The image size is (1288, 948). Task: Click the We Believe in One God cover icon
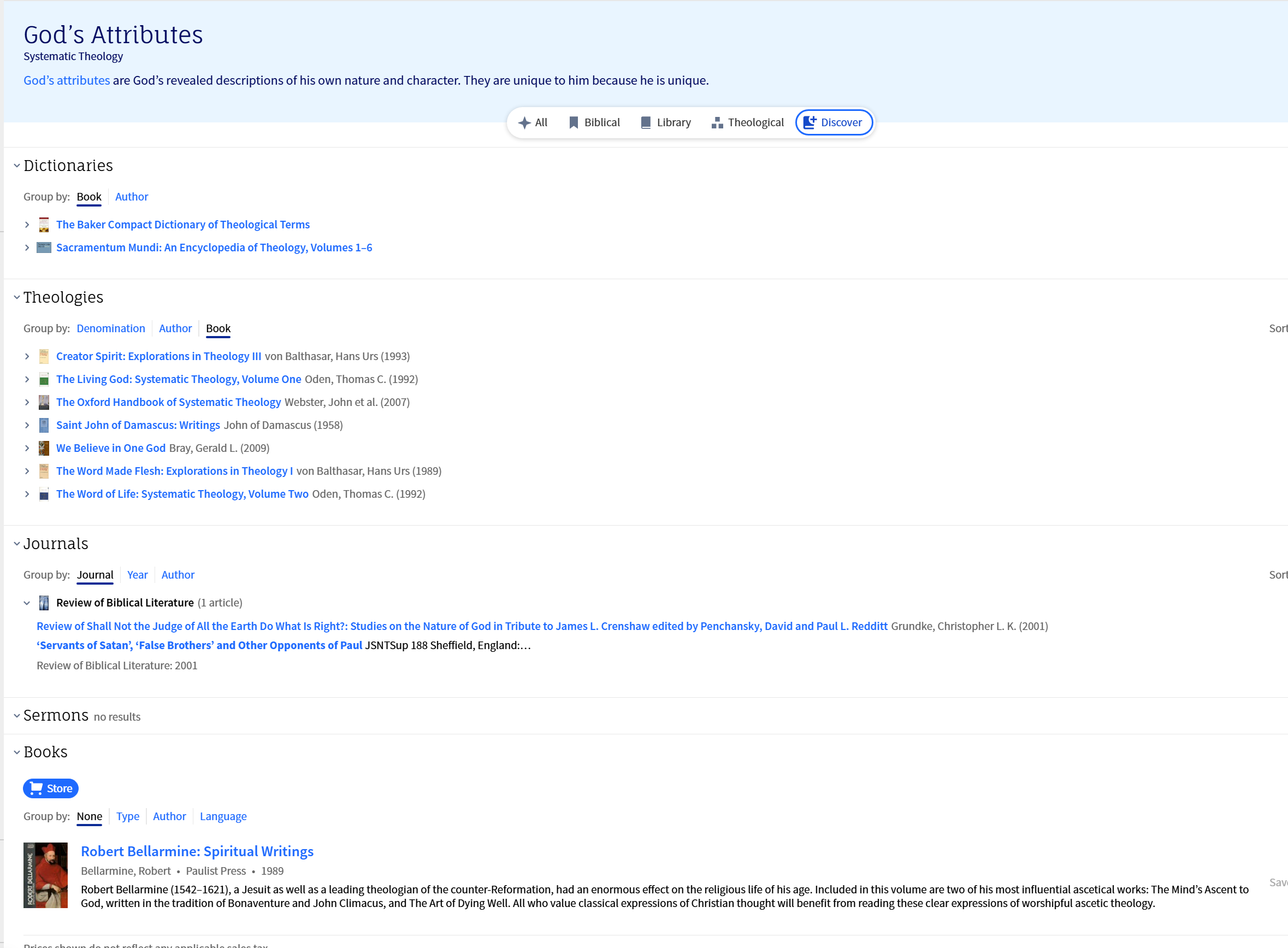(x=44, y=448)
